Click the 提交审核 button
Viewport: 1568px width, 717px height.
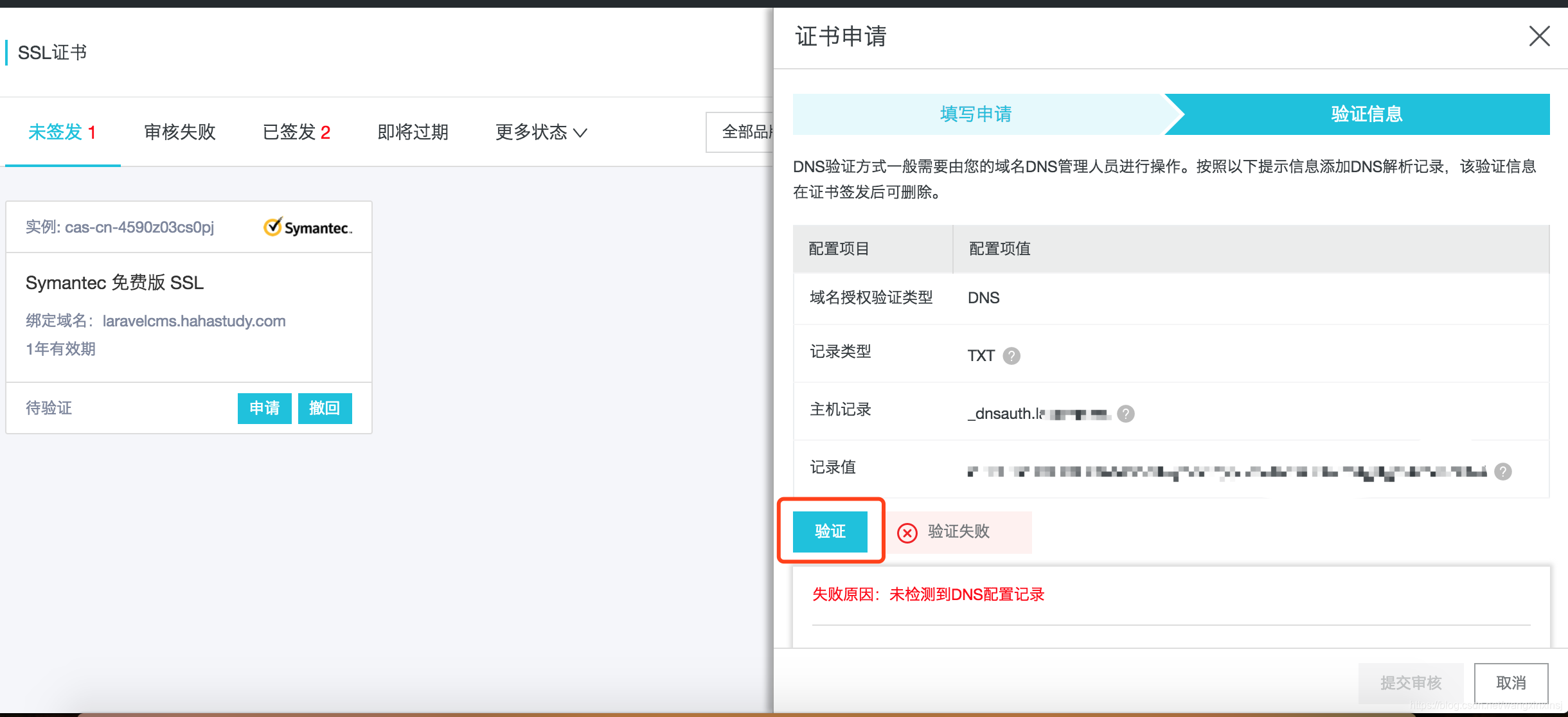(x=1411, y=683)
